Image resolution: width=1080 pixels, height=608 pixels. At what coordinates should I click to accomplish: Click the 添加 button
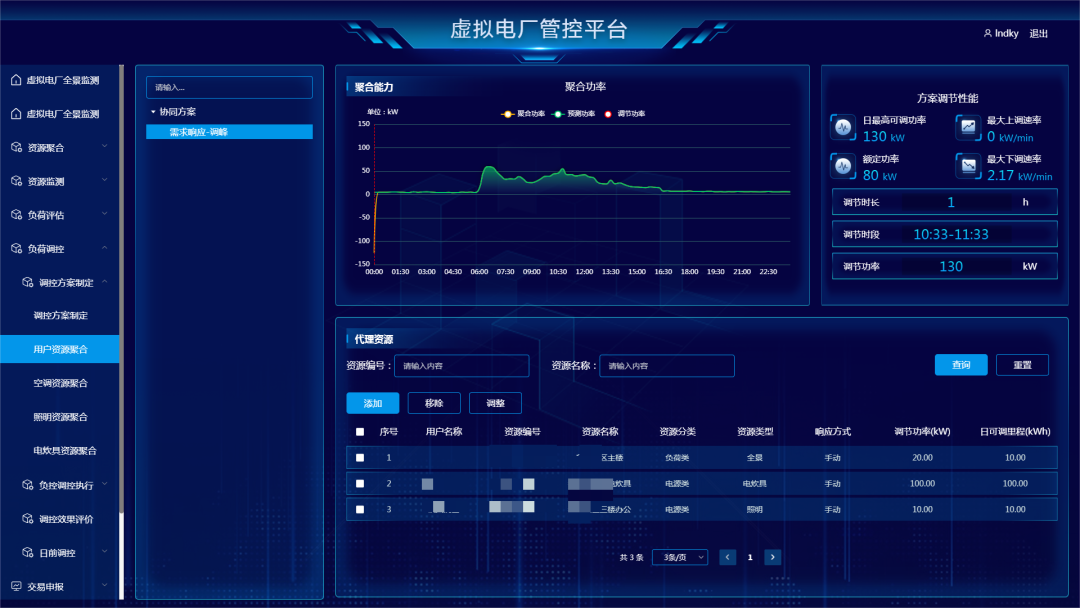372,403
